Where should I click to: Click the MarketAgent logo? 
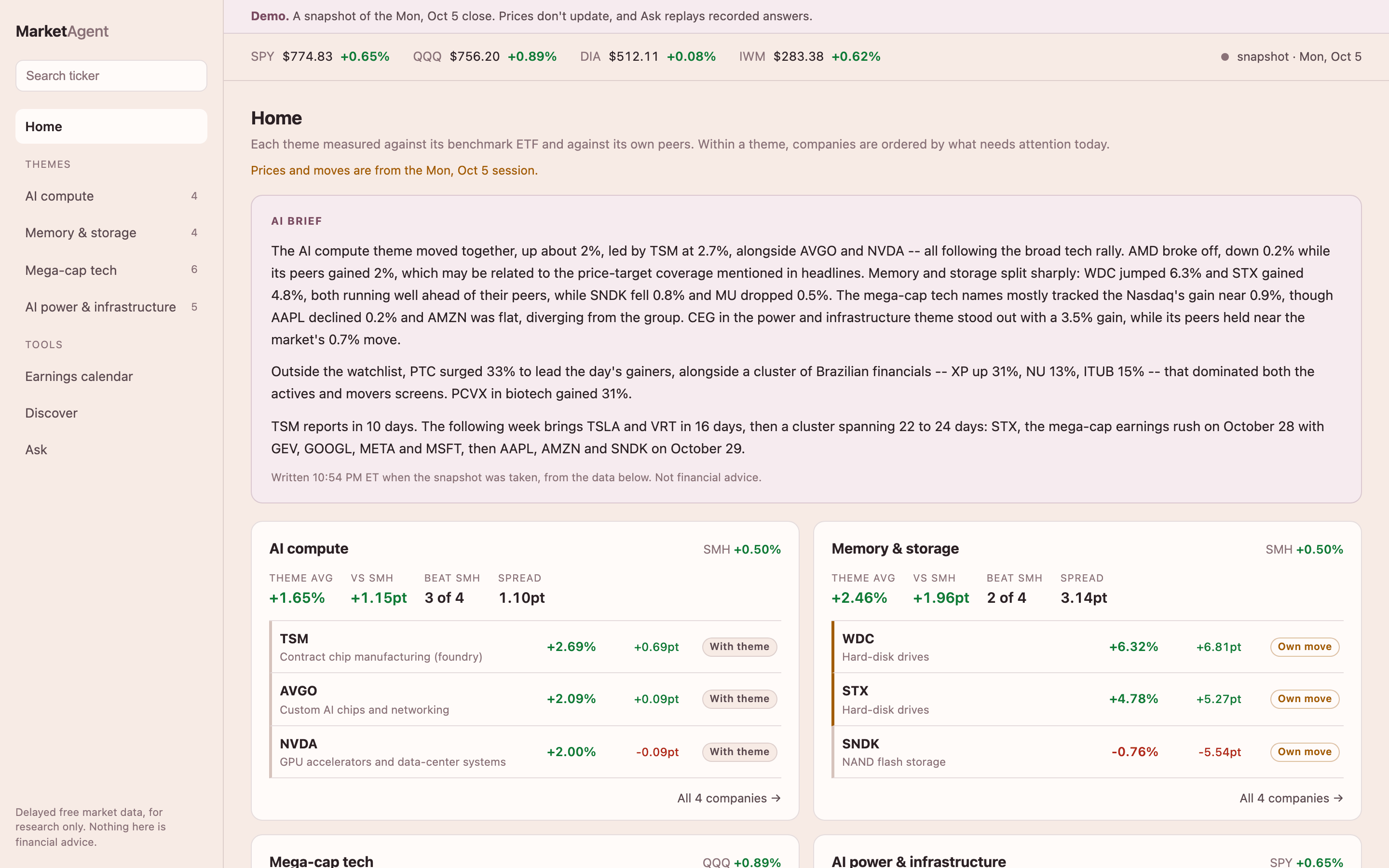62,31
